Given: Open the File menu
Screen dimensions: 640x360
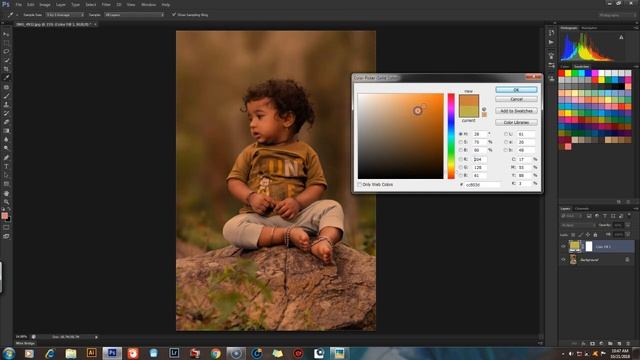Looking at the screenshot, I should [x=18, y=4].
